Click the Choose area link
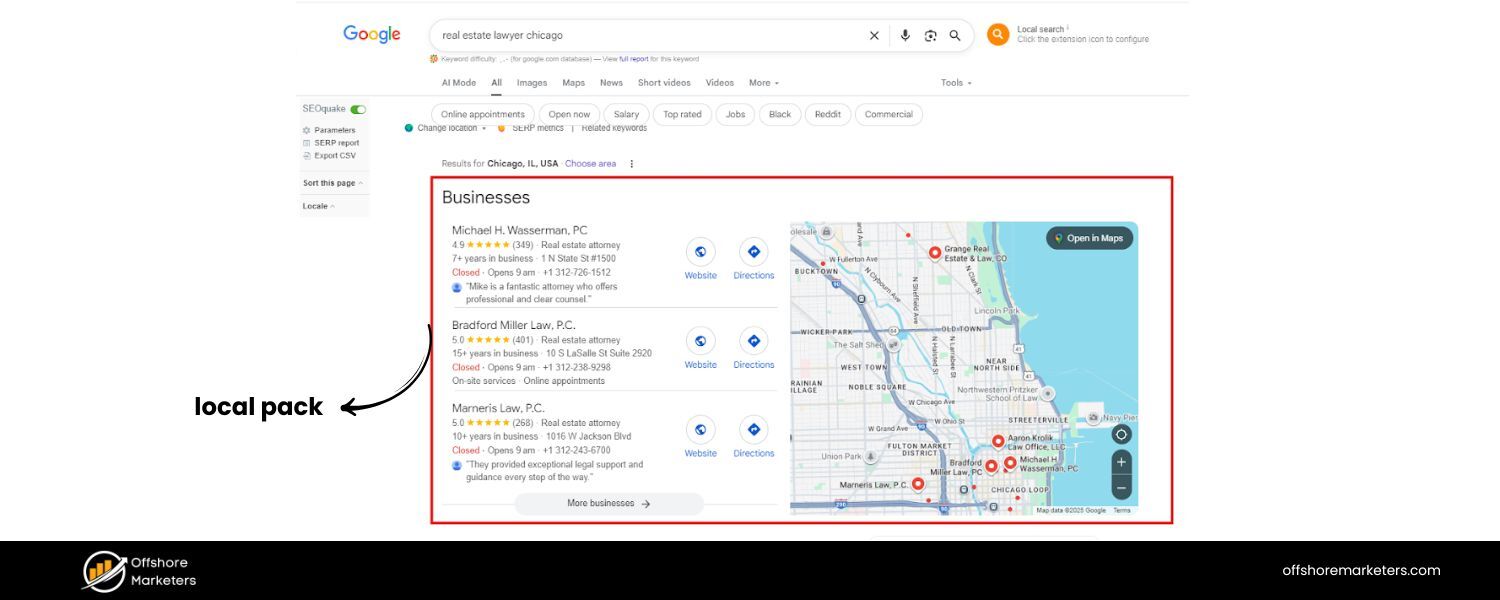 point(590,164)
